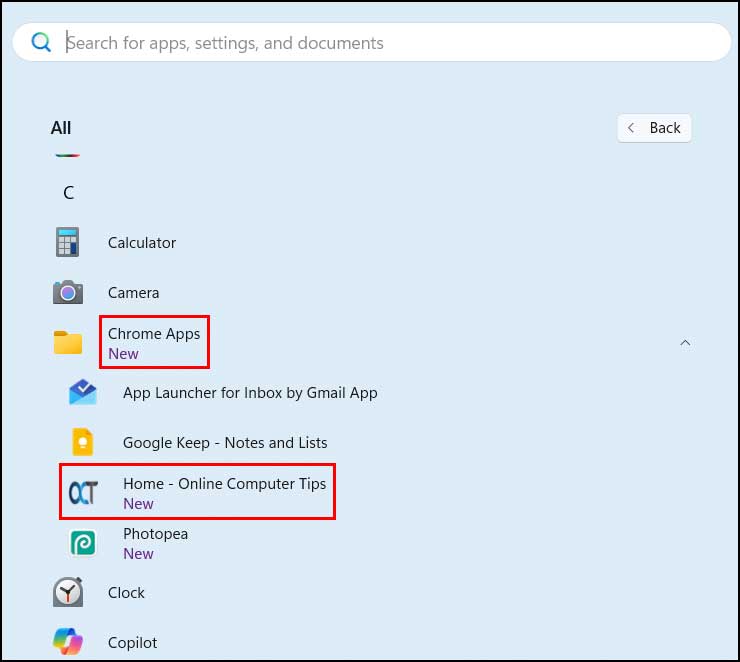
Task: Open the Copilot app icon
Action: [x=68, y=642]
